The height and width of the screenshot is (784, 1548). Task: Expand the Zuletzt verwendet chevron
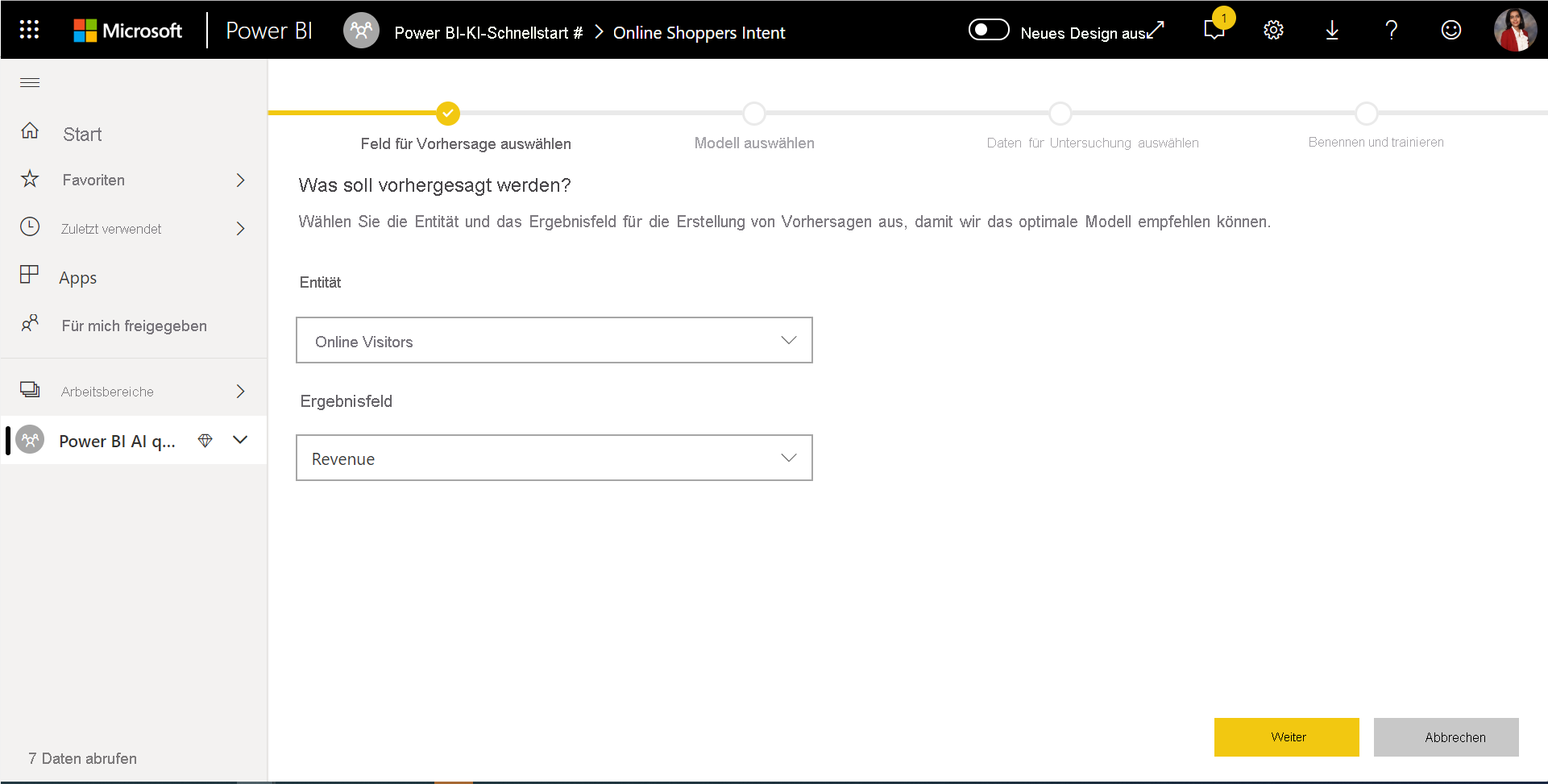[240, 229]
